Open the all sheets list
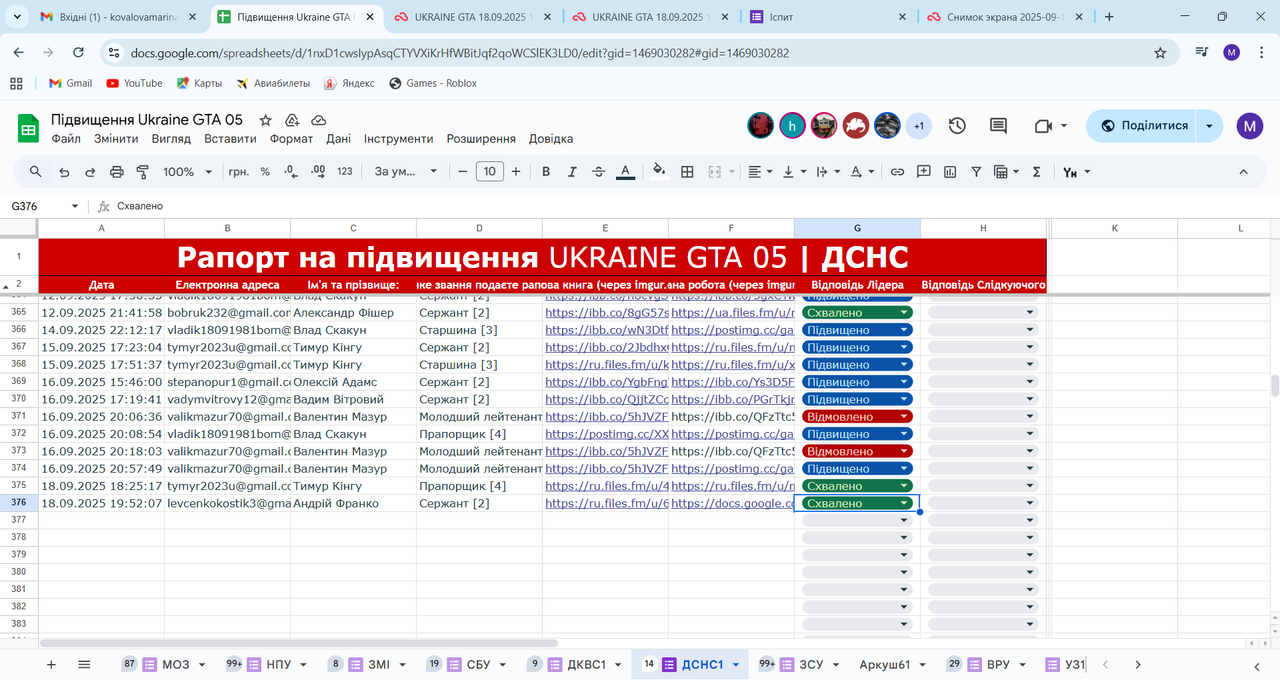This screenshot has width=1280, height=680. 84,664
